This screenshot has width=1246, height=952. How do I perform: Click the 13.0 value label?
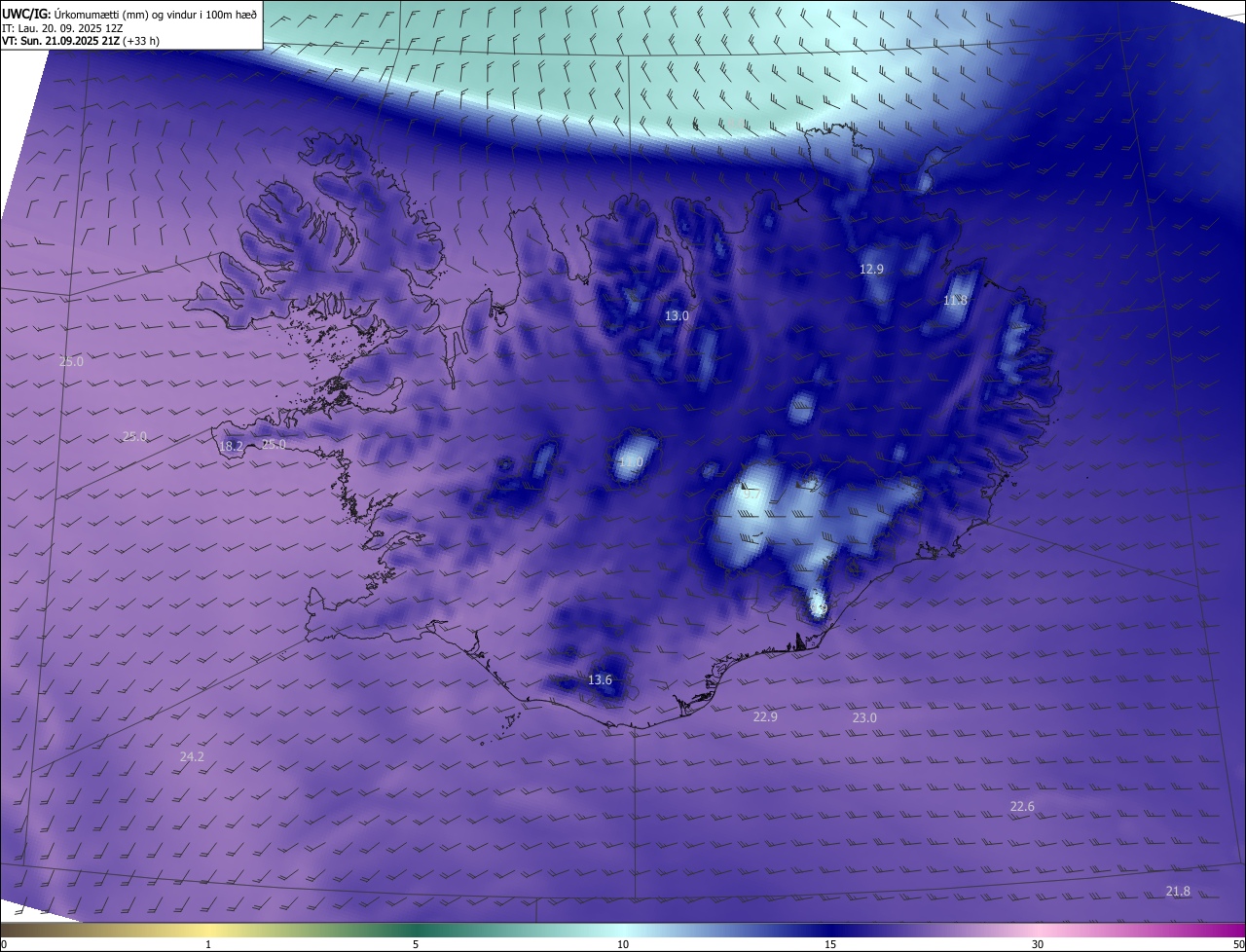(677, 316)
